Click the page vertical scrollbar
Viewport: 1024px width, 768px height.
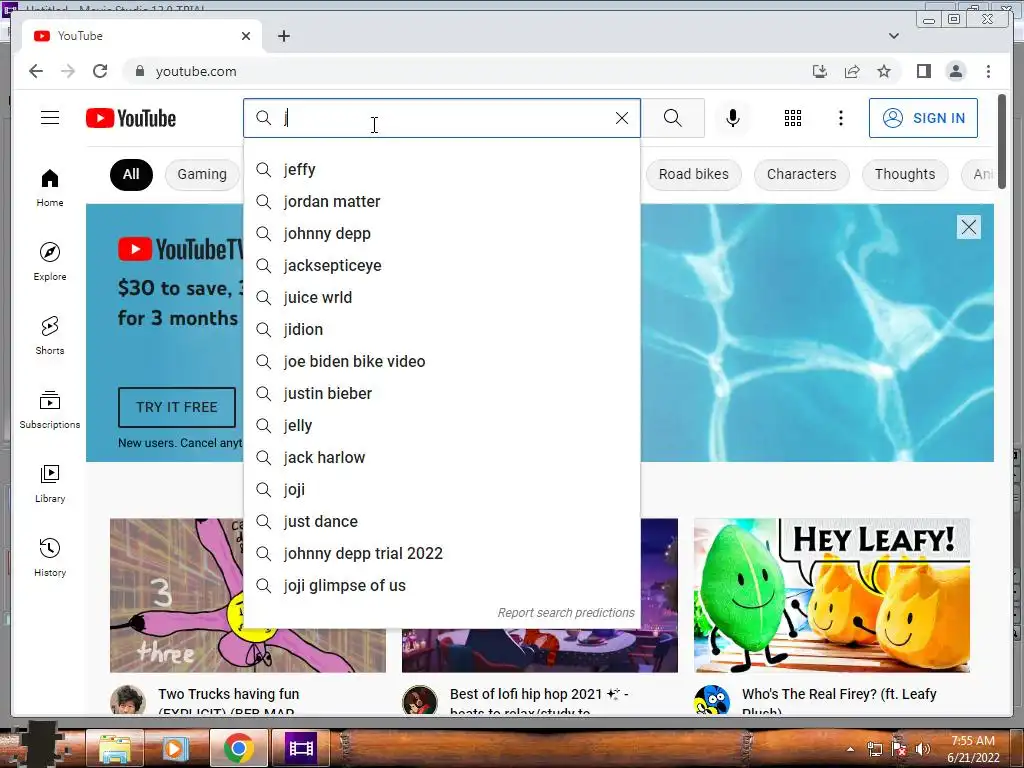[1002, 141]
